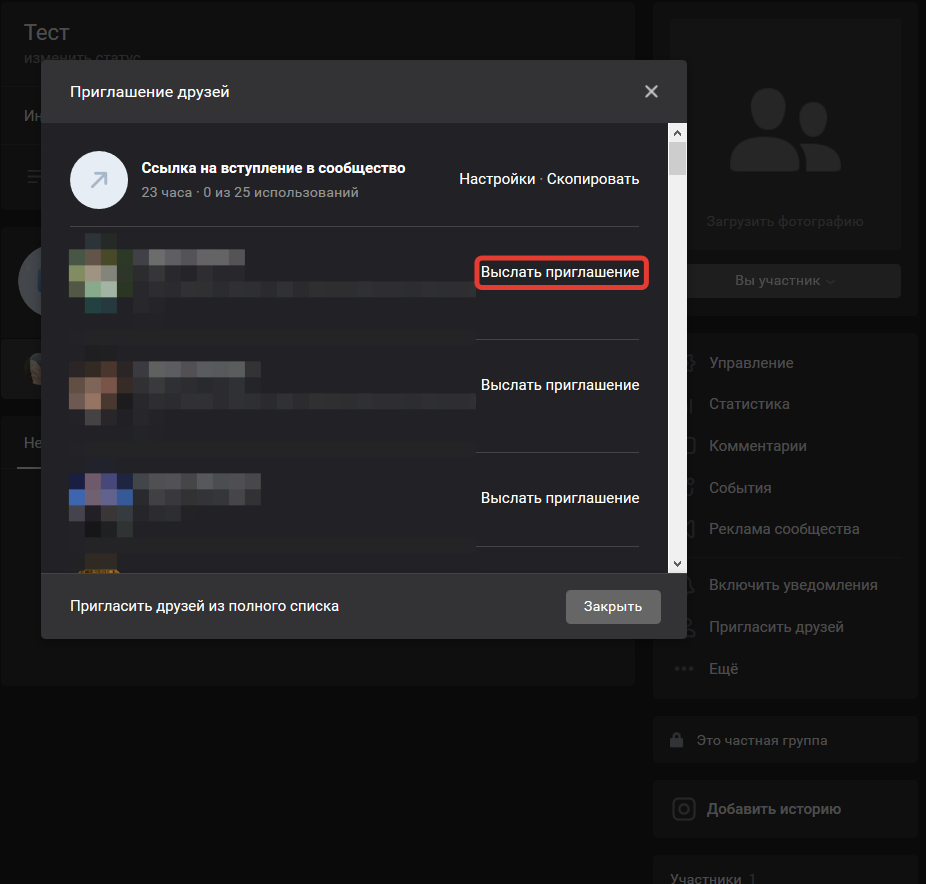Open Статистика in the community menu

749,404
